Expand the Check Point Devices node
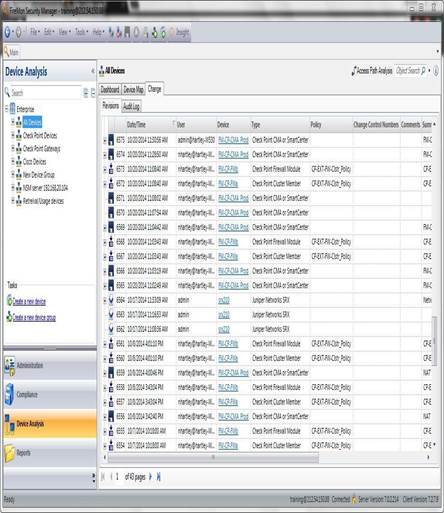The image size is (444, 513). pos(13,135)
